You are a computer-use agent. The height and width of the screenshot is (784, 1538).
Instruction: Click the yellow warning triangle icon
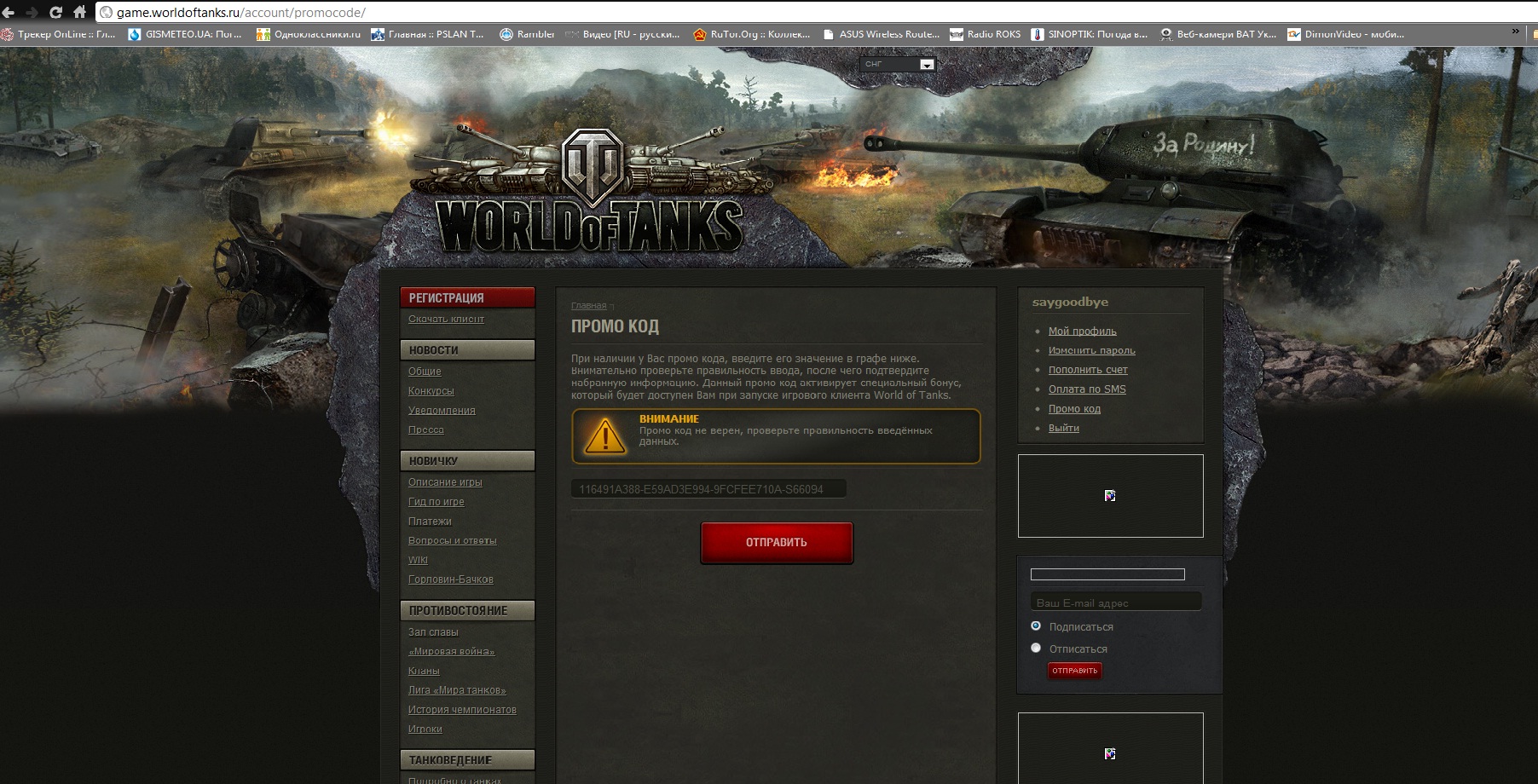tap(605, 435)
